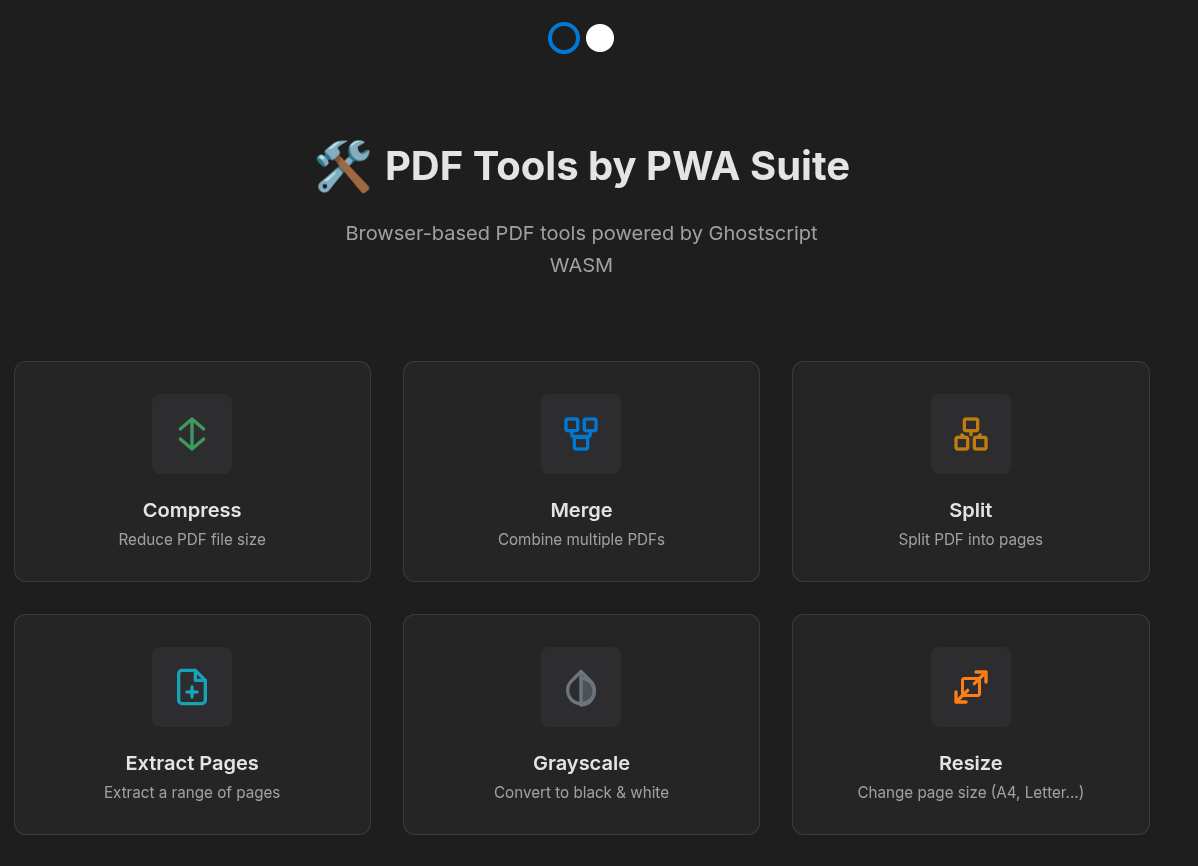Click the 'Combine multiple PDFs' text
1198x866 pixels.
(581, 539)
